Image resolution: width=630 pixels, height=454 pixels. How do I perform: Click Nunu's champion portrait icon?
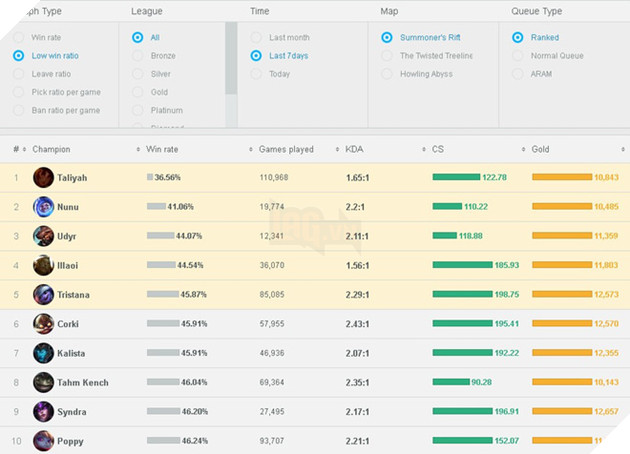pyautogui.click(x=43, y=207)
